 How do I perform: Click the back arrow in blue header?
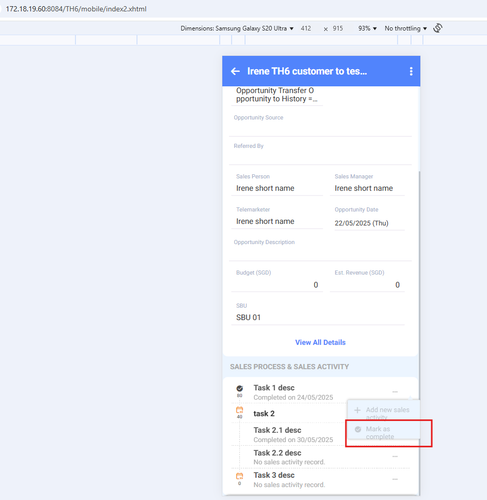coord(235,71)
